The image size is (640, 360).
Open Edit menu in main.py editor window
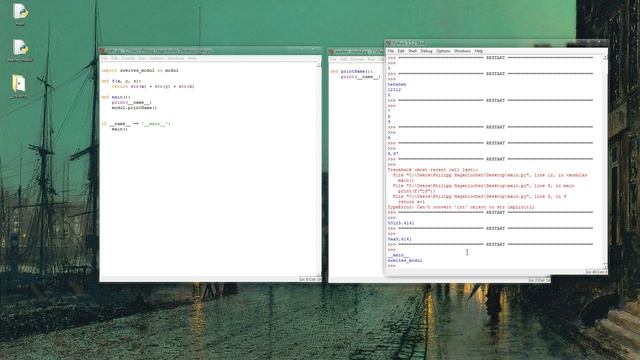click(x=115, y=58)
